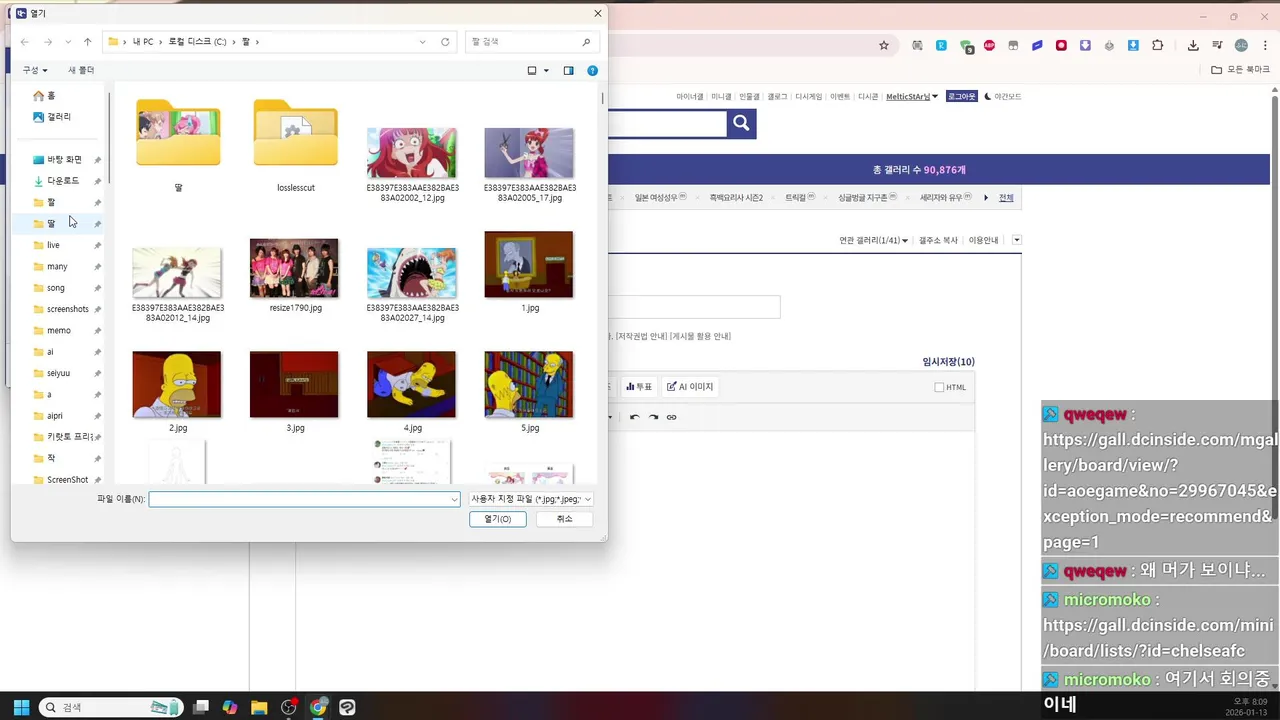Check the HTML checkbox in editor
The width and height of the screenshot is (1280, 720).
939,387
